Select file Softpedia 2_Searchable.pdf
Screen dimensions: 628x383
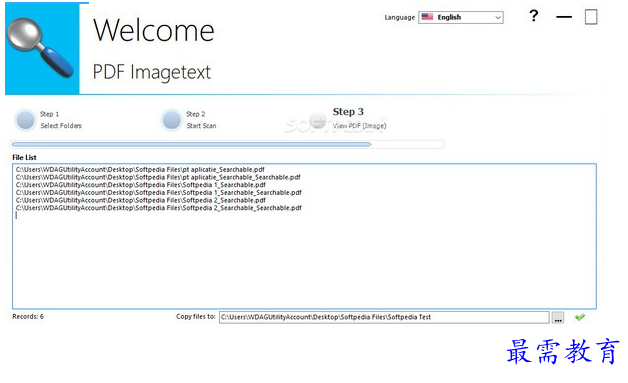tap(141, 200)
